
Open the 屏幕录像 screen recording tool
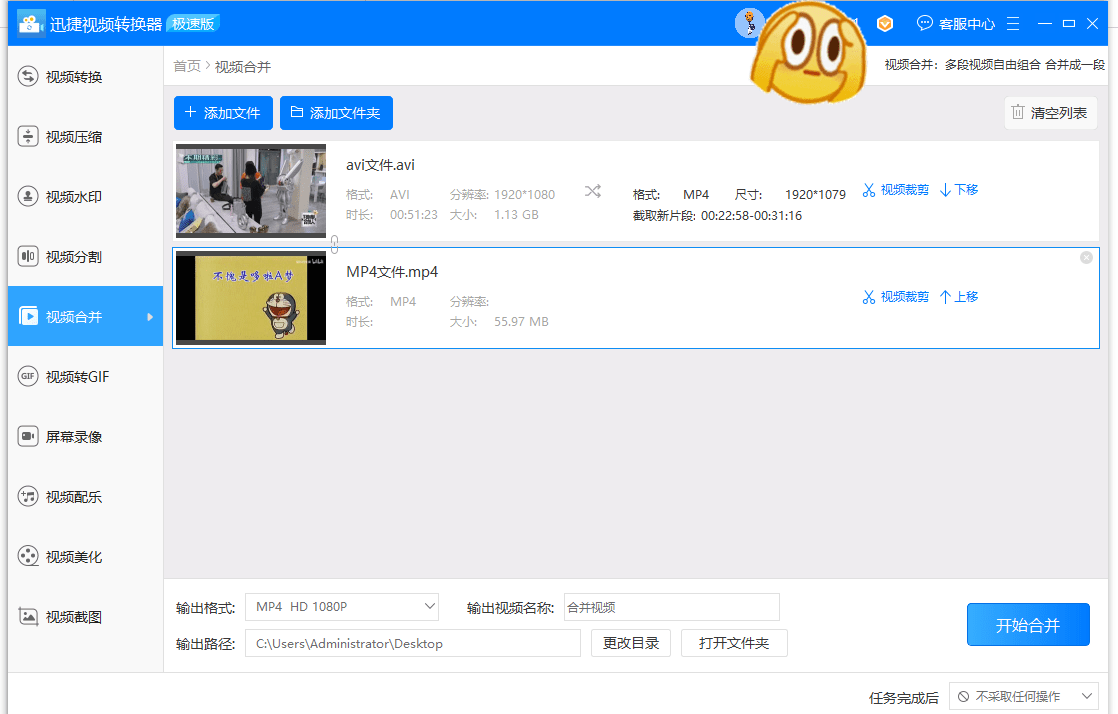(x=74, y=437)
